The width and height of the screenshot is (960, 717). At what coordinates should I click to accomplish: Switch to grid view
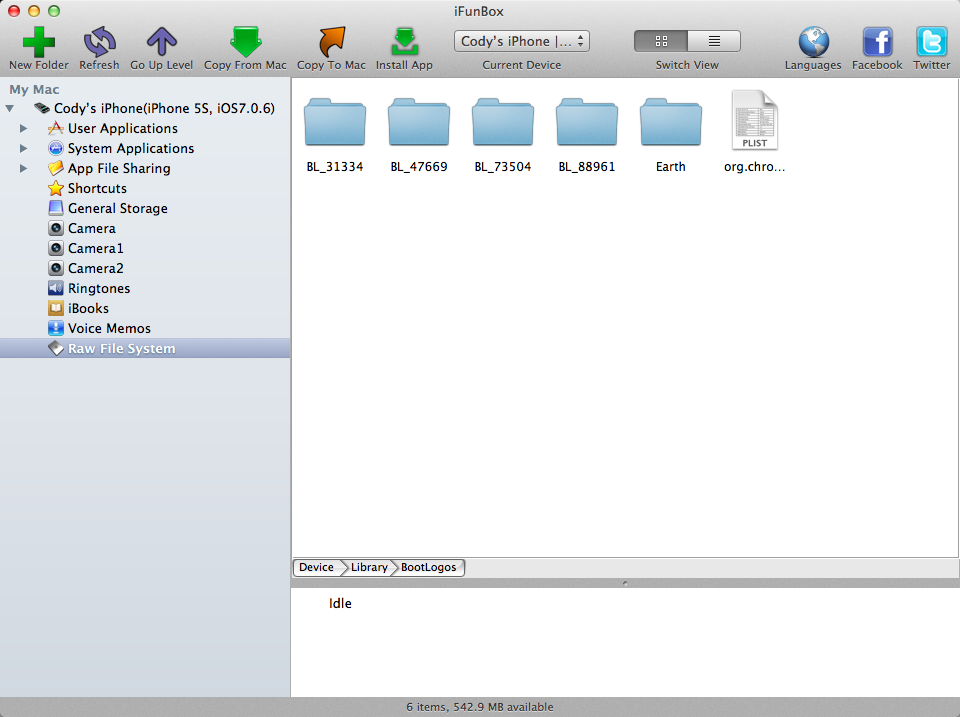tap(661, 40)
